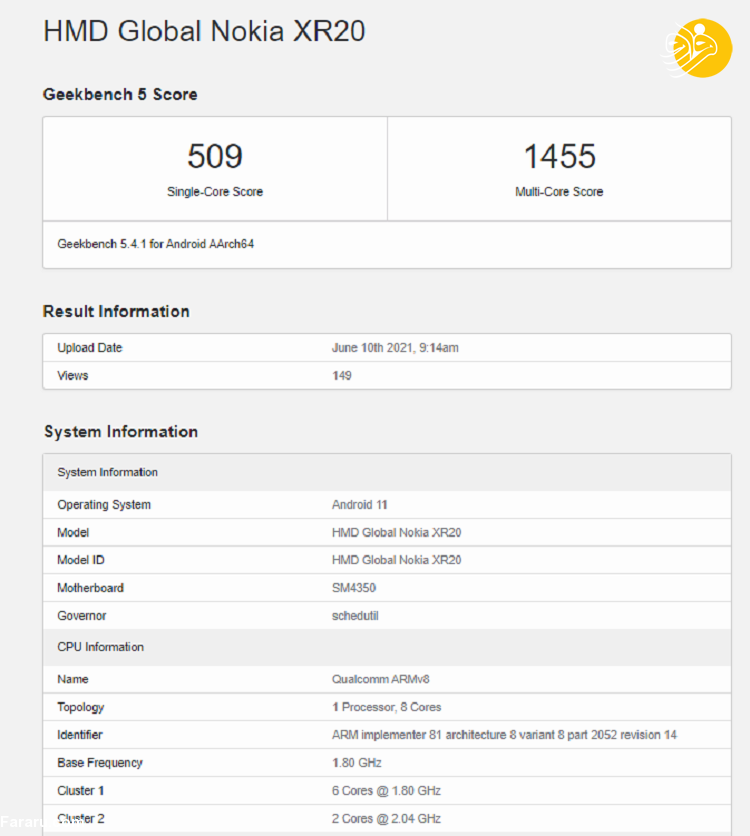Click the Upload Date label
Screen dimensions: 750x836
pyautogui.click(x=90, y=348)
